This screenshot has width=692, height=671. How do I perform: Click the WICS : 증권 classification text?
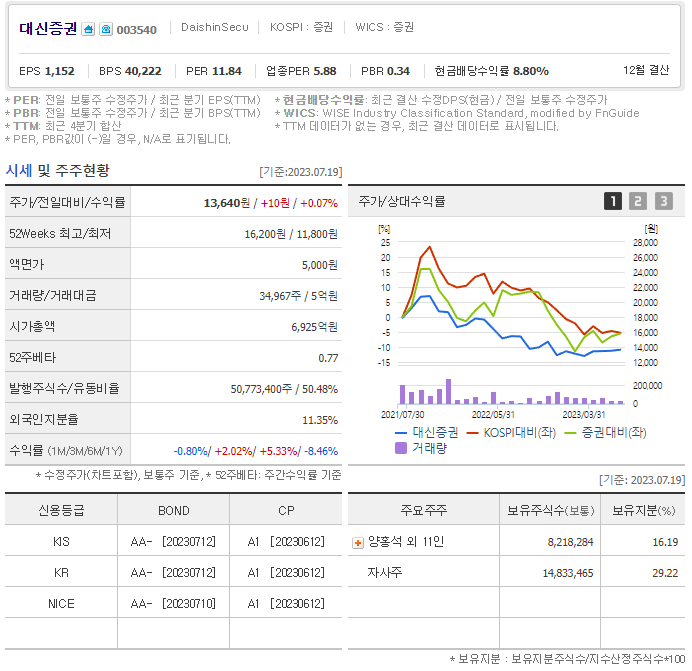click(384, 27)
